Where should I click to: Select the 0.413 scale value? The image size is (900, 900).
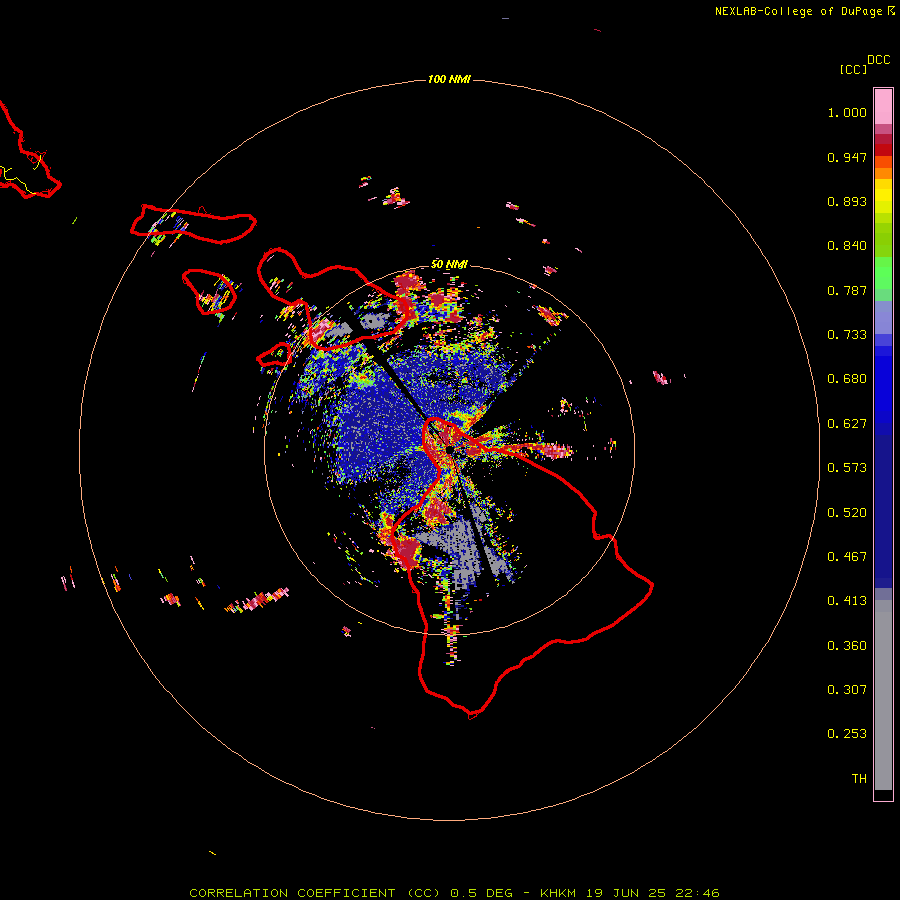point(847,601)
